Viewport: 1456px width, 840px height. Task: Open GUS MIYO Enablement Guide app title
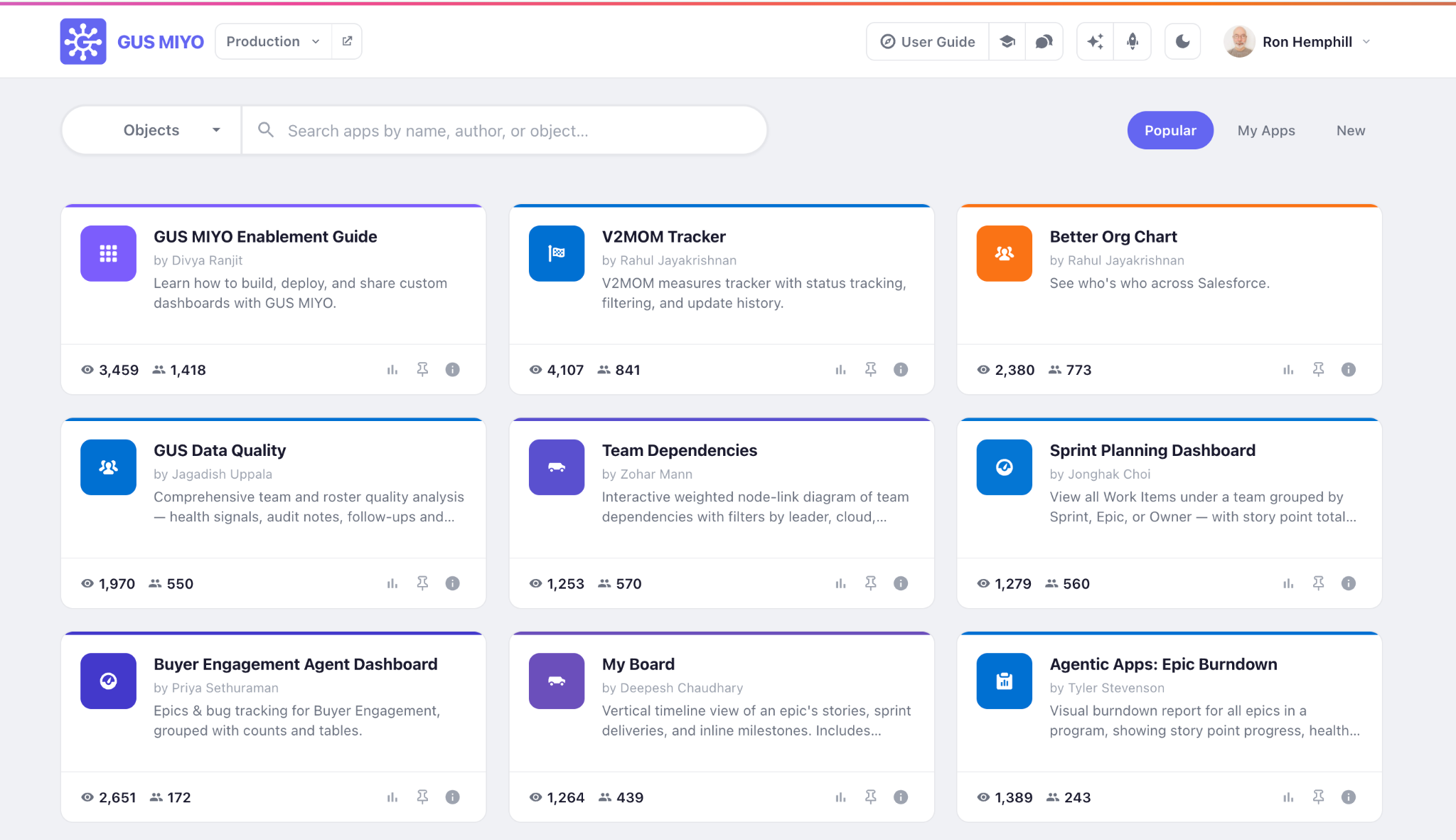coord(265,236)
